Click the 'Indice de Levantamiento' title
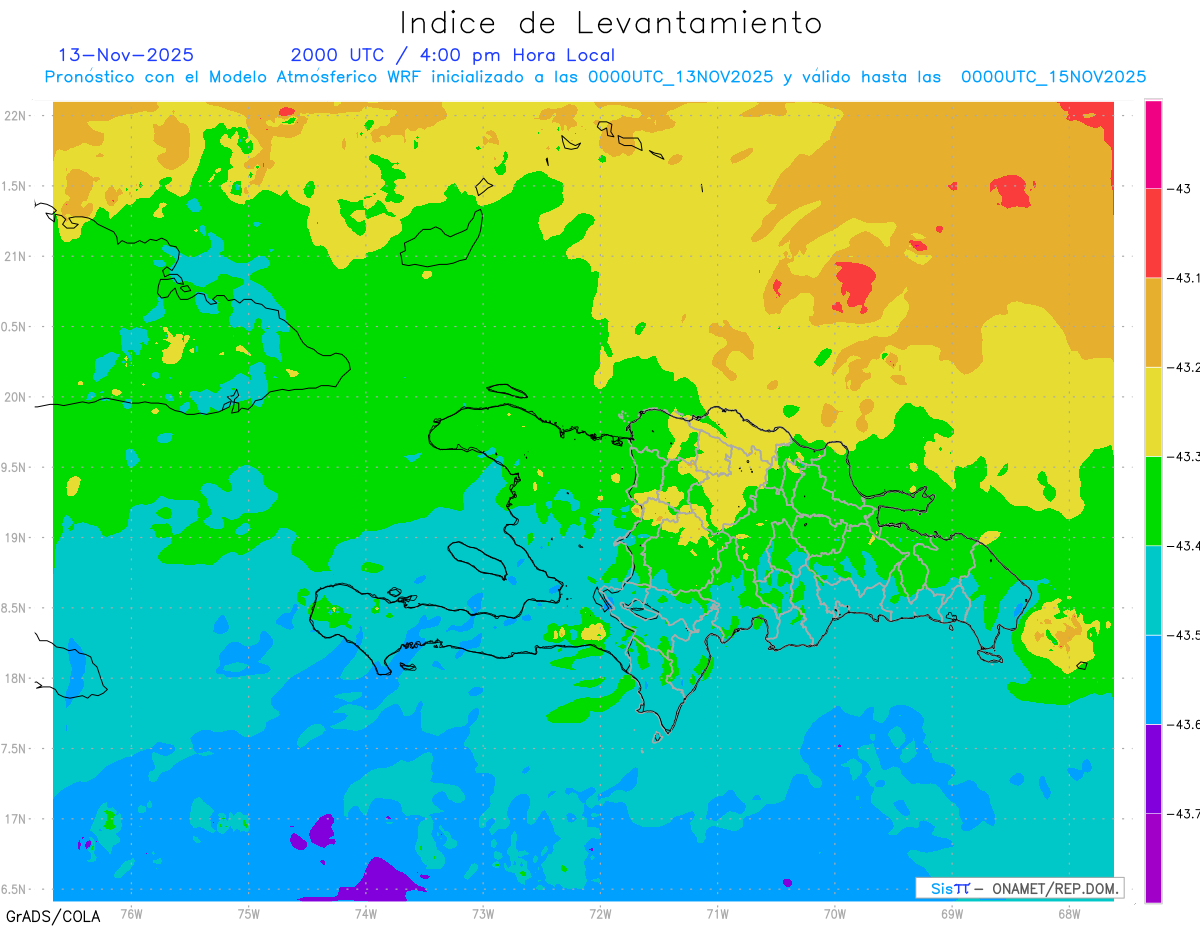1200x927 pixels. (x=611, y=23)
